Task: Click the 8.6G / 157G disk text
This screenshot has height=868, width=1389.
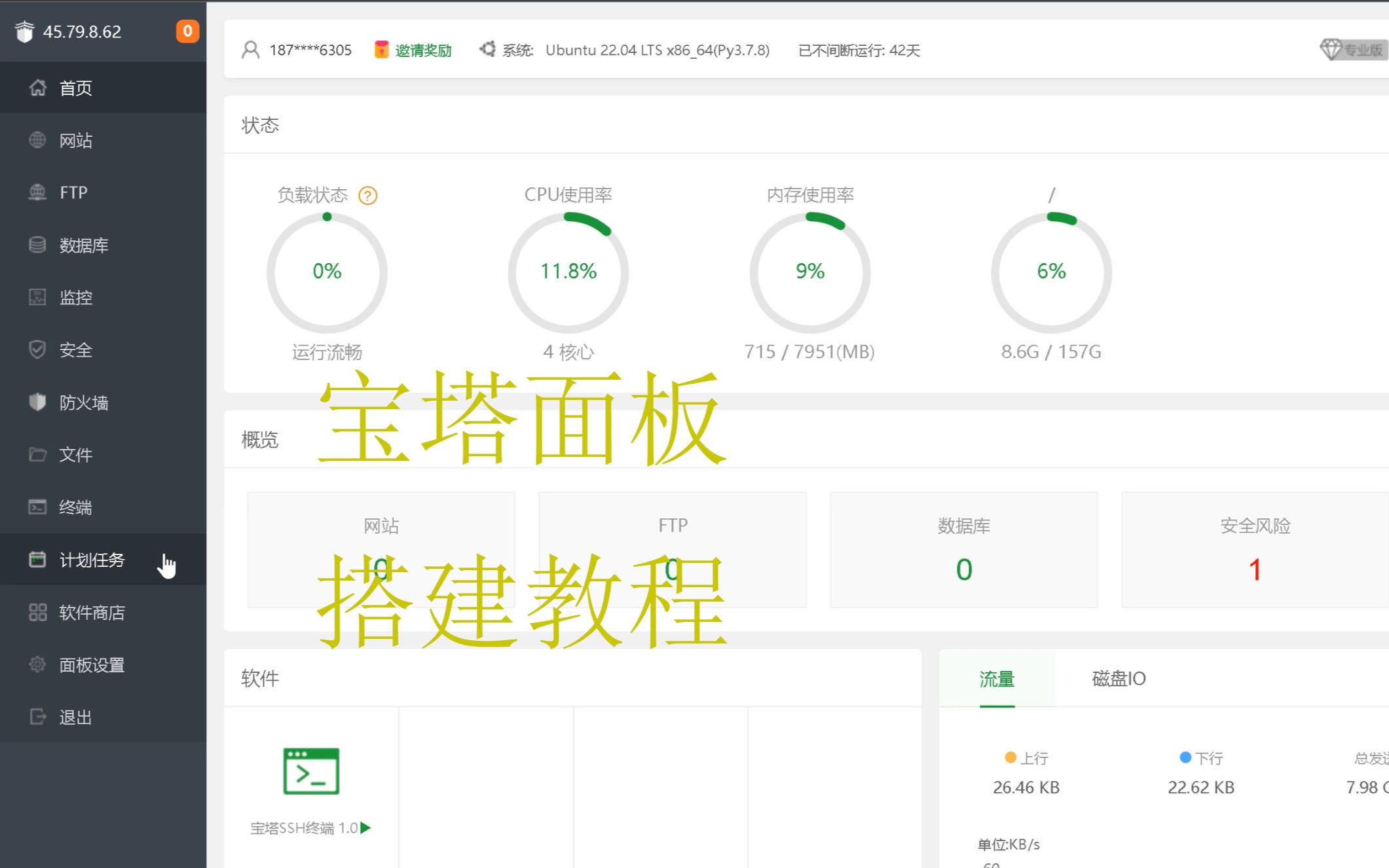Action: pos(1051,352)
